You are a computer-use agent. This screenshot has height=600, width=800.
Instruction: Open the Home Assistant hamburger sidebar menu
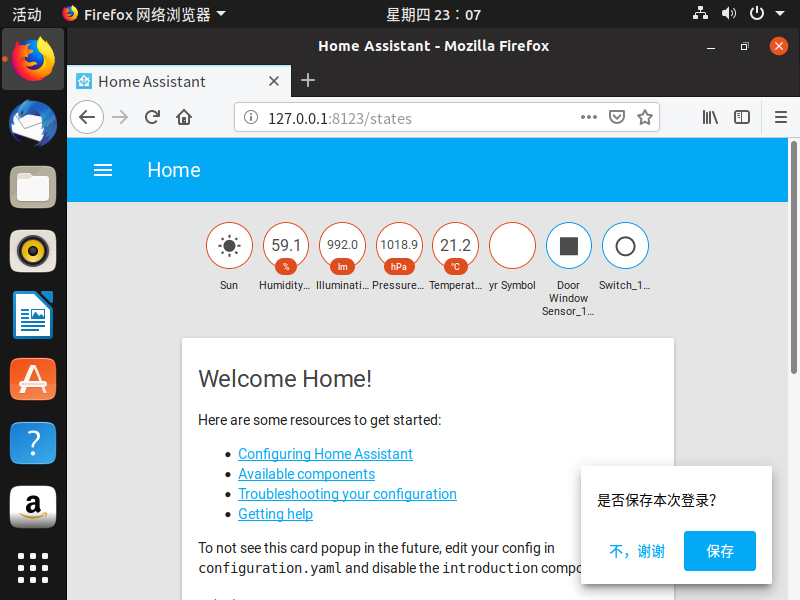click(103, 170)
